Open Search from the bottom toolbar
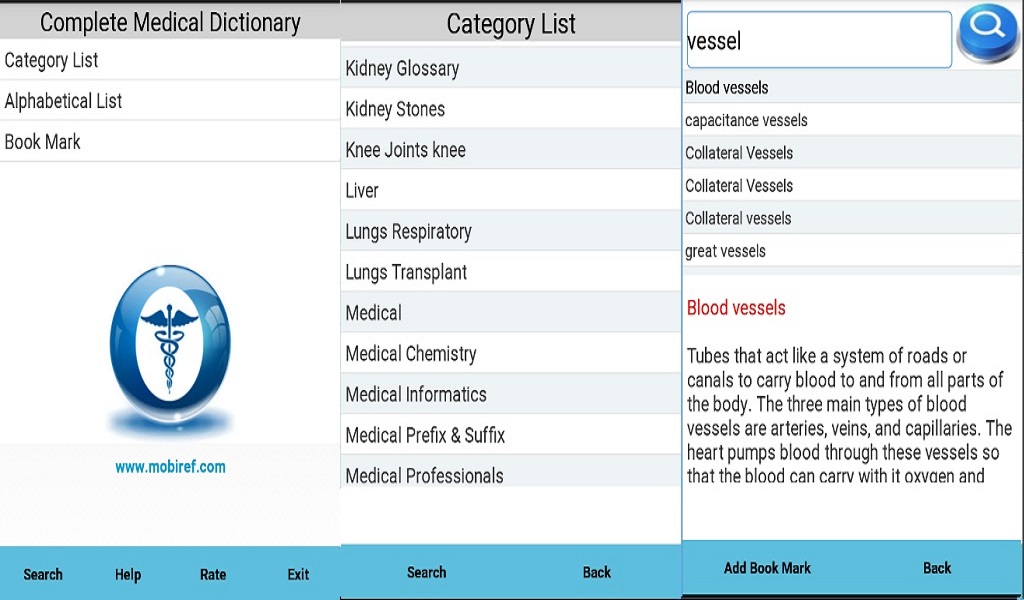The image size is (1024, 600). coord(44,574)
